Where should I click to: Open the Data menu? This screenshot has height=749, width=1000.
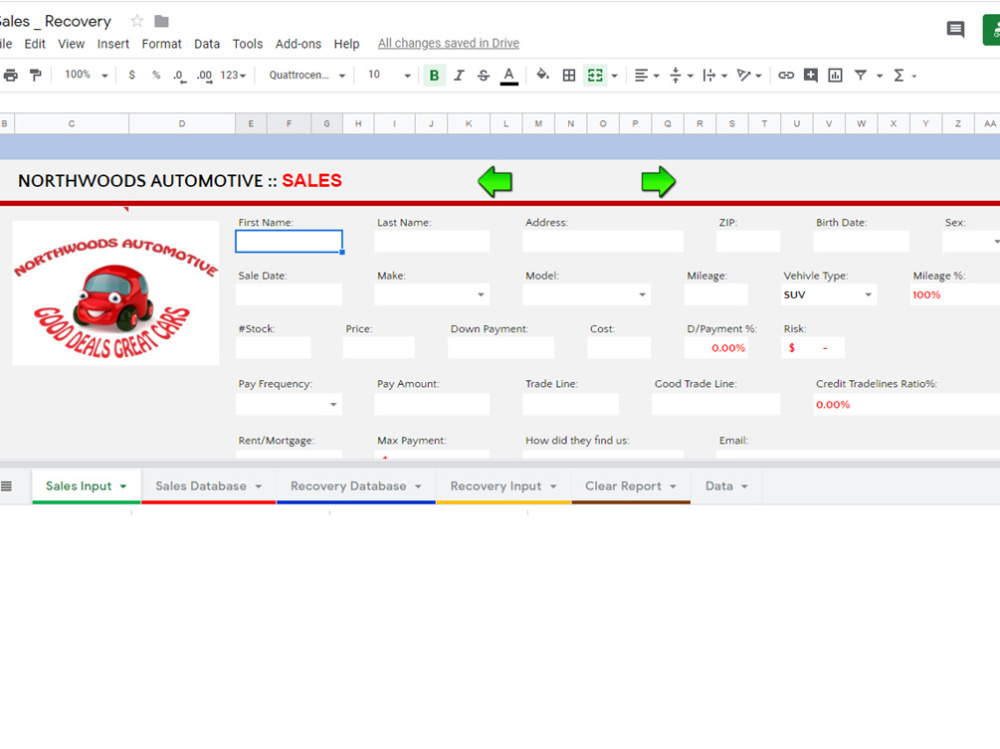[x=207, y=43]
